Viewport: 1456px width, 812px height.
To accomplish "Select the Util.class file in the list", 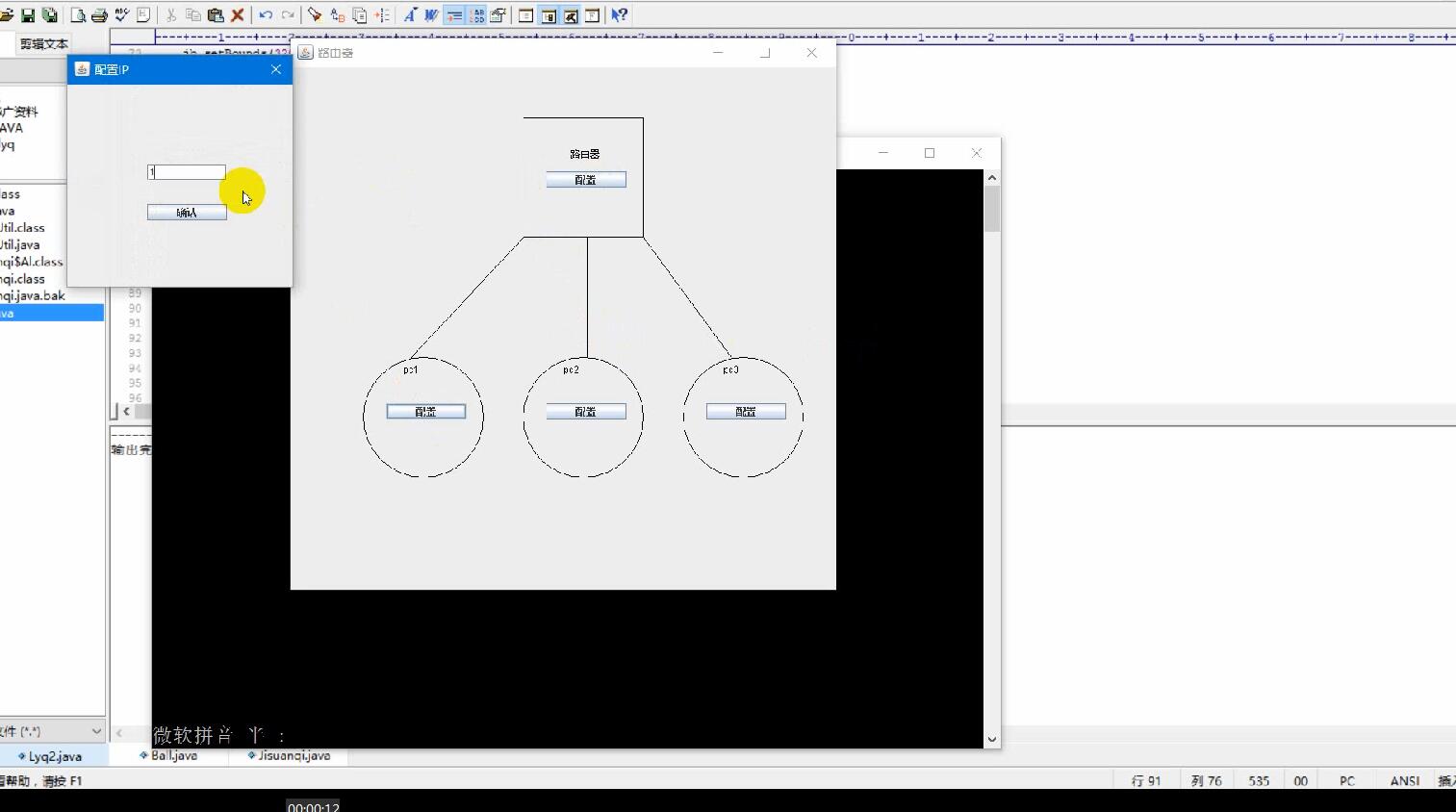I will pos(22,228).
